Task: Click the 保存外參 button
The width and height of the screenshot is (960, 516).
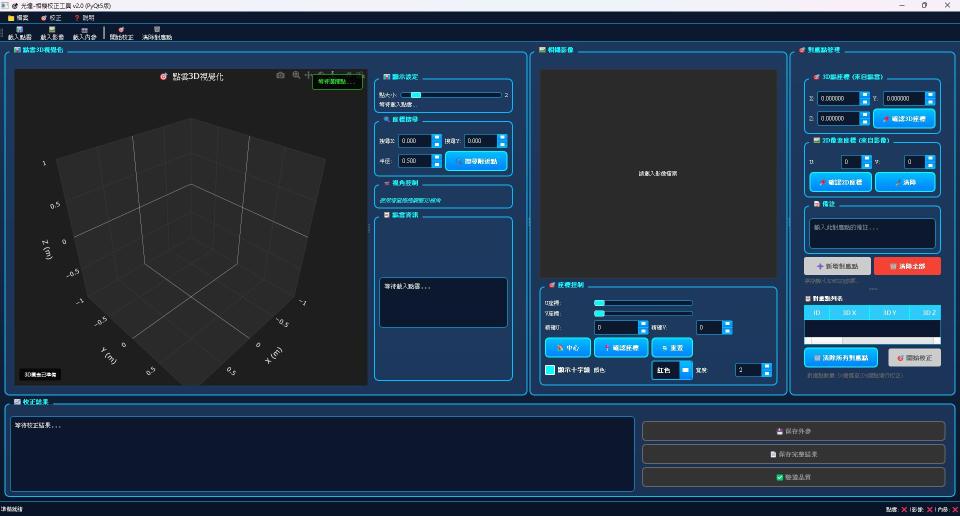Action: pos(793,431)
